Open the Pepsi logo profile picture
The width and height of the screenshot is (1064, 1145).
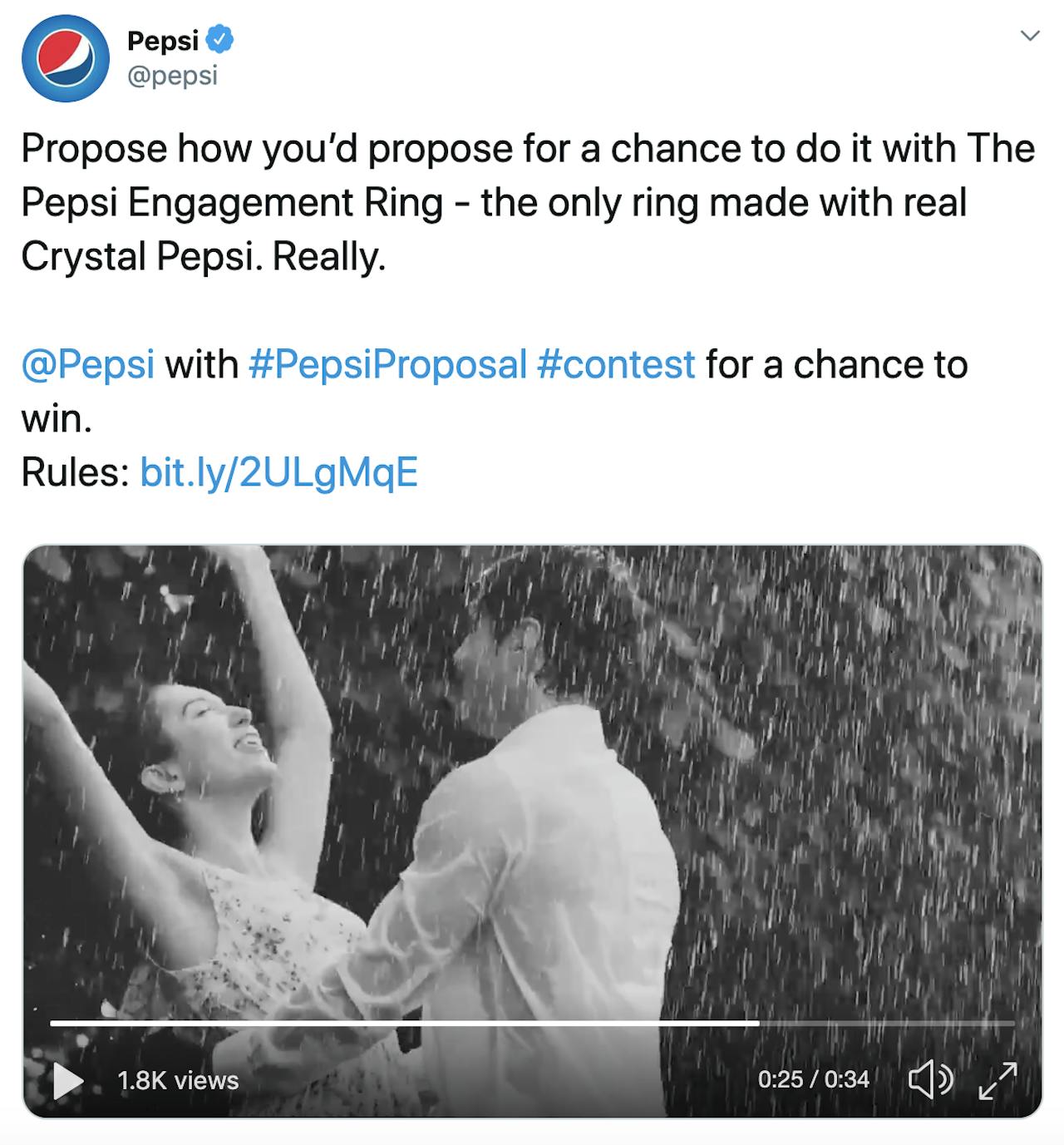(x=65, y=58)
